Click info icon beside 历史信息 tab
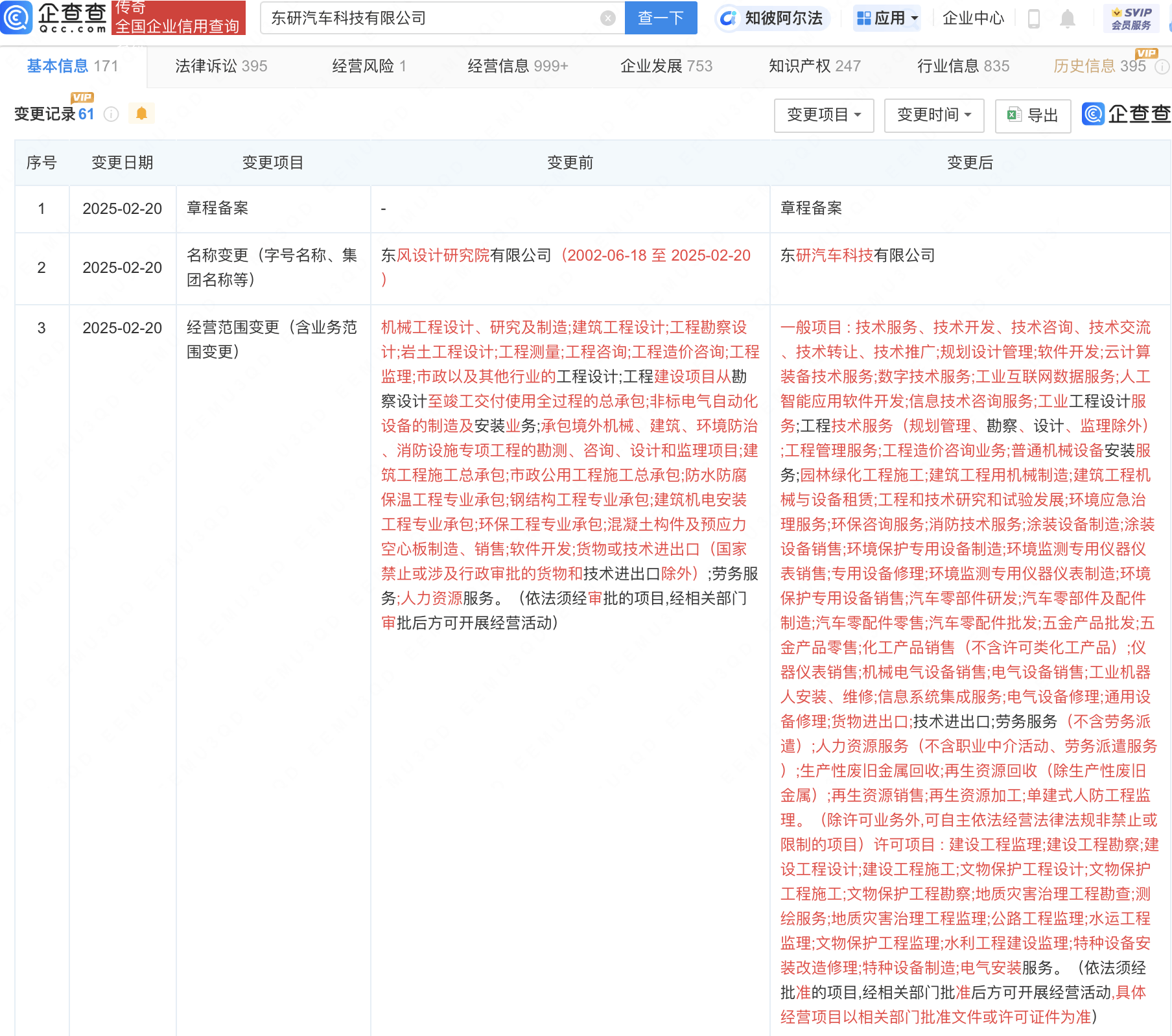 [x=1162, y=66]
